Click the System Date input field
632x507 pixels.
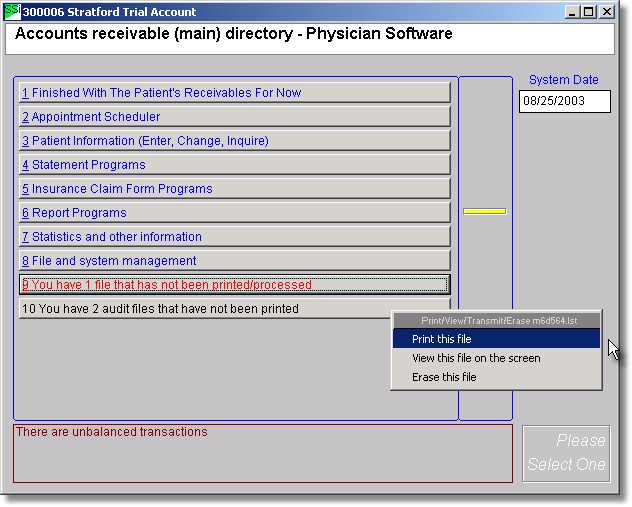pos(564,101)
